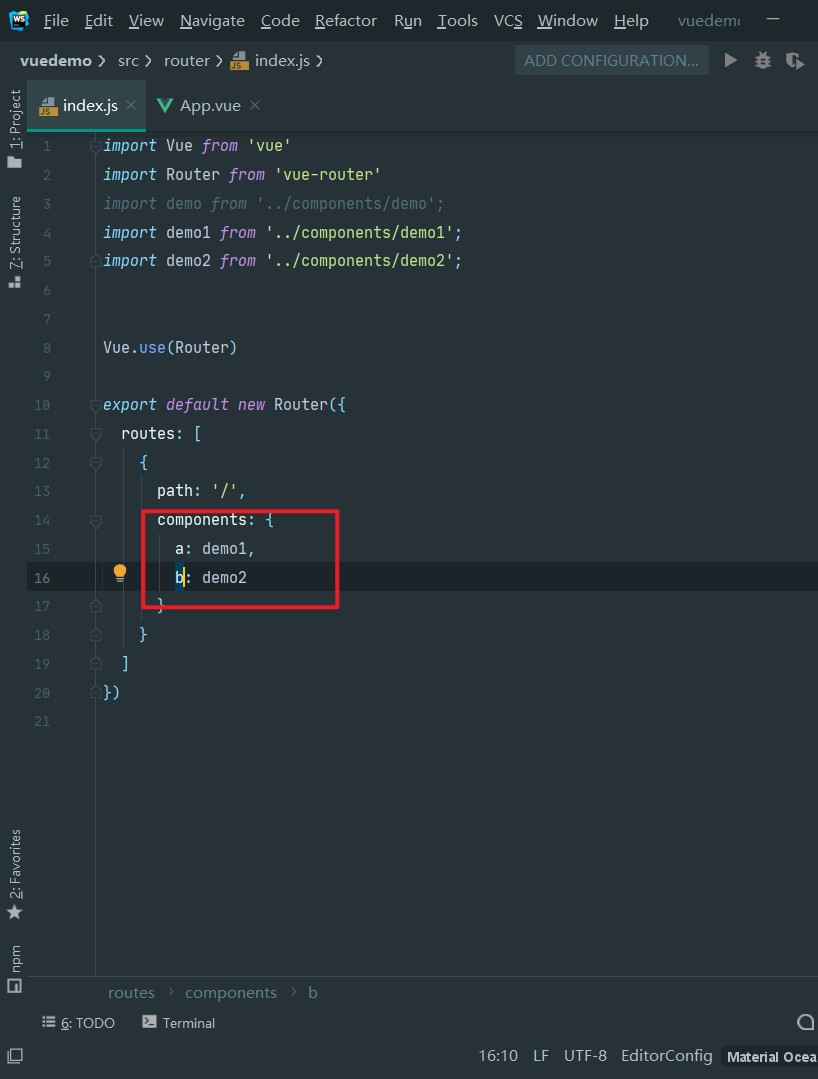Click the Debug bug icon
The image size is (818, 1079).
763,61
